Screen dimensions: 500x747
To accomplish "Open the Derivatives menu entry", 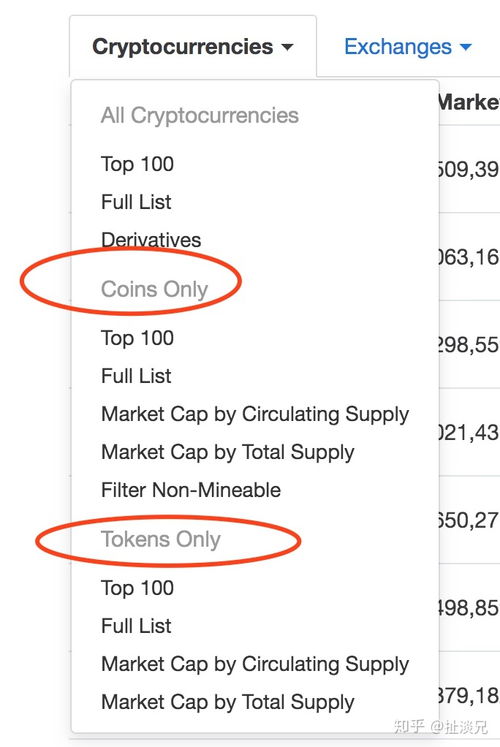I will tap(151, 240).
